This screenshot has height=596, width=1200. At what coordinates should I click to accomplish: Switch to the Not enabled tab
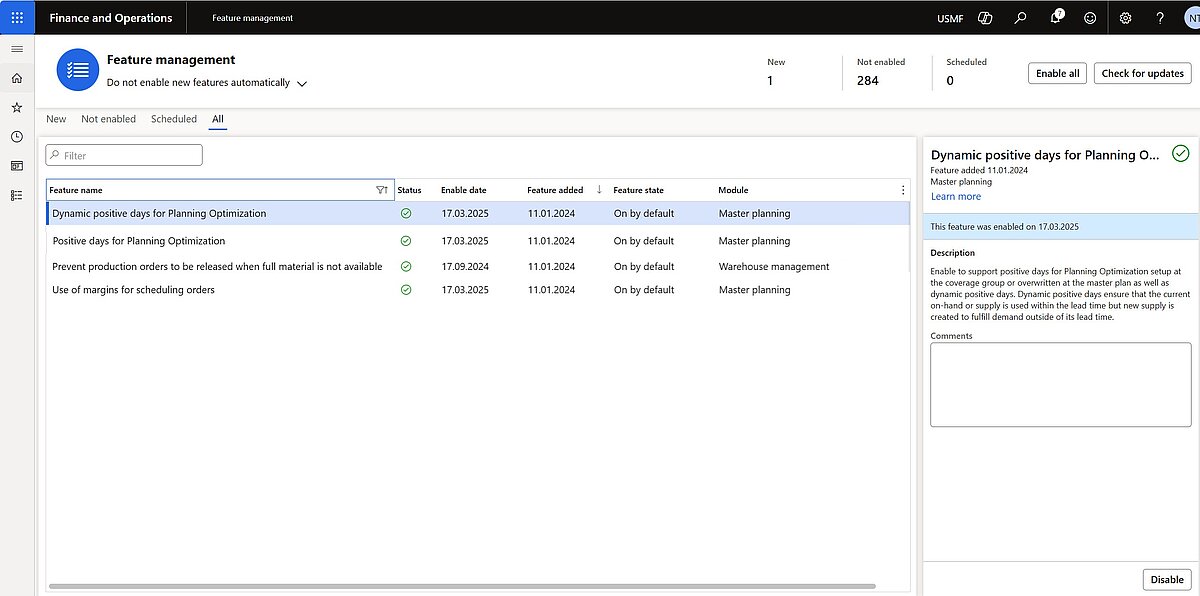click(108, 118)
